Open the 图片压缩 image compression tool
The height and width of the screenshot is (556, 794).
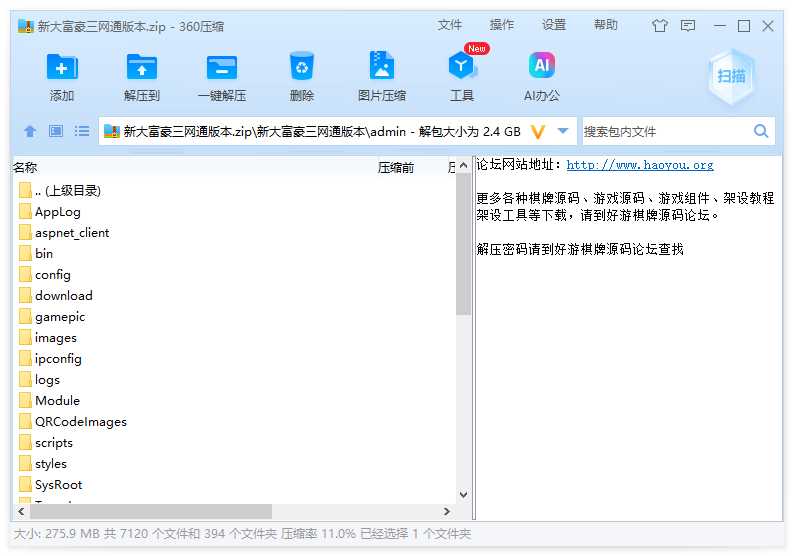point(382,65)
